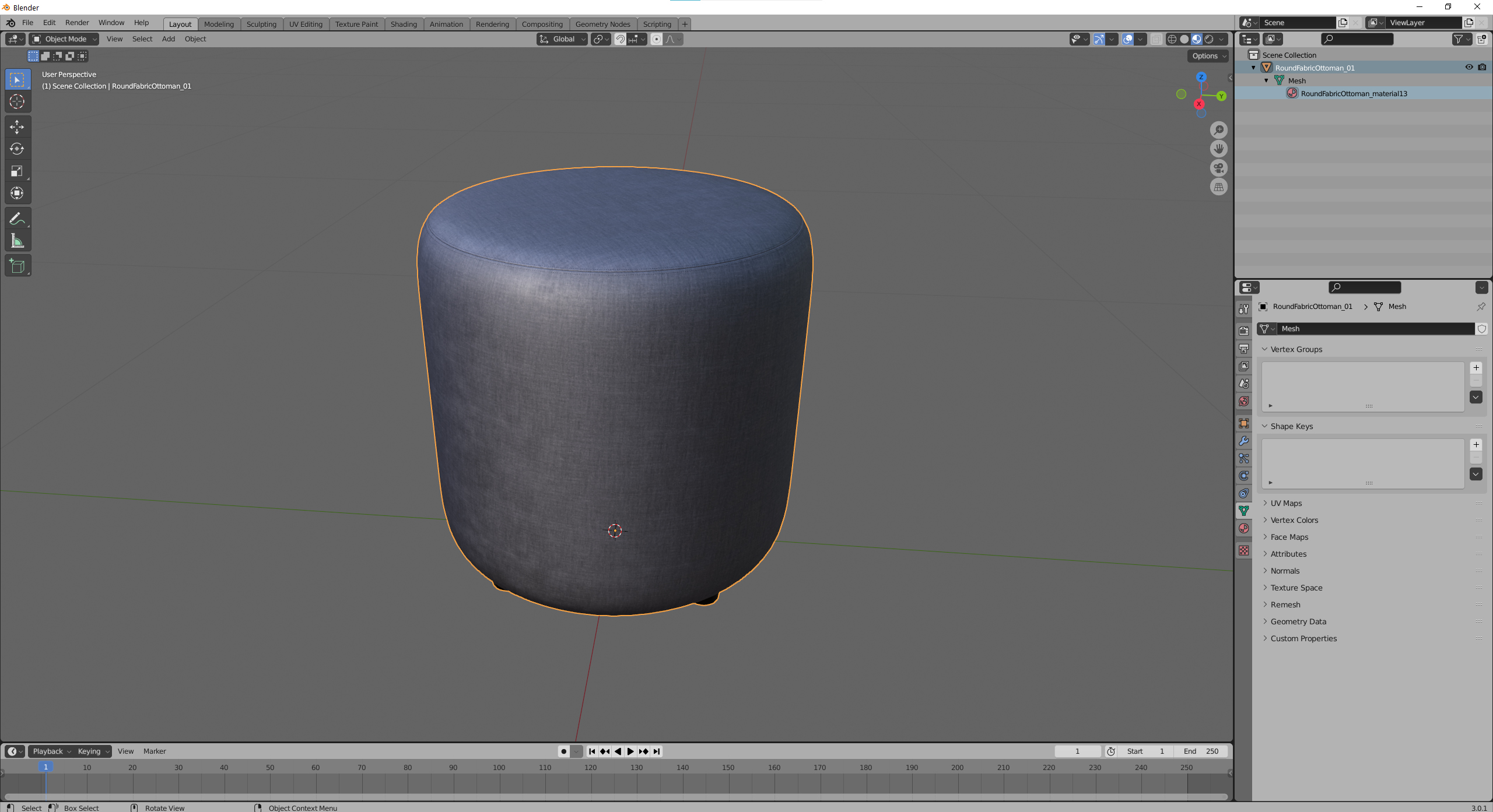Select the Move tool in toolbar
This screenshot has width=1493, height=812.
(x=17, y=126)
